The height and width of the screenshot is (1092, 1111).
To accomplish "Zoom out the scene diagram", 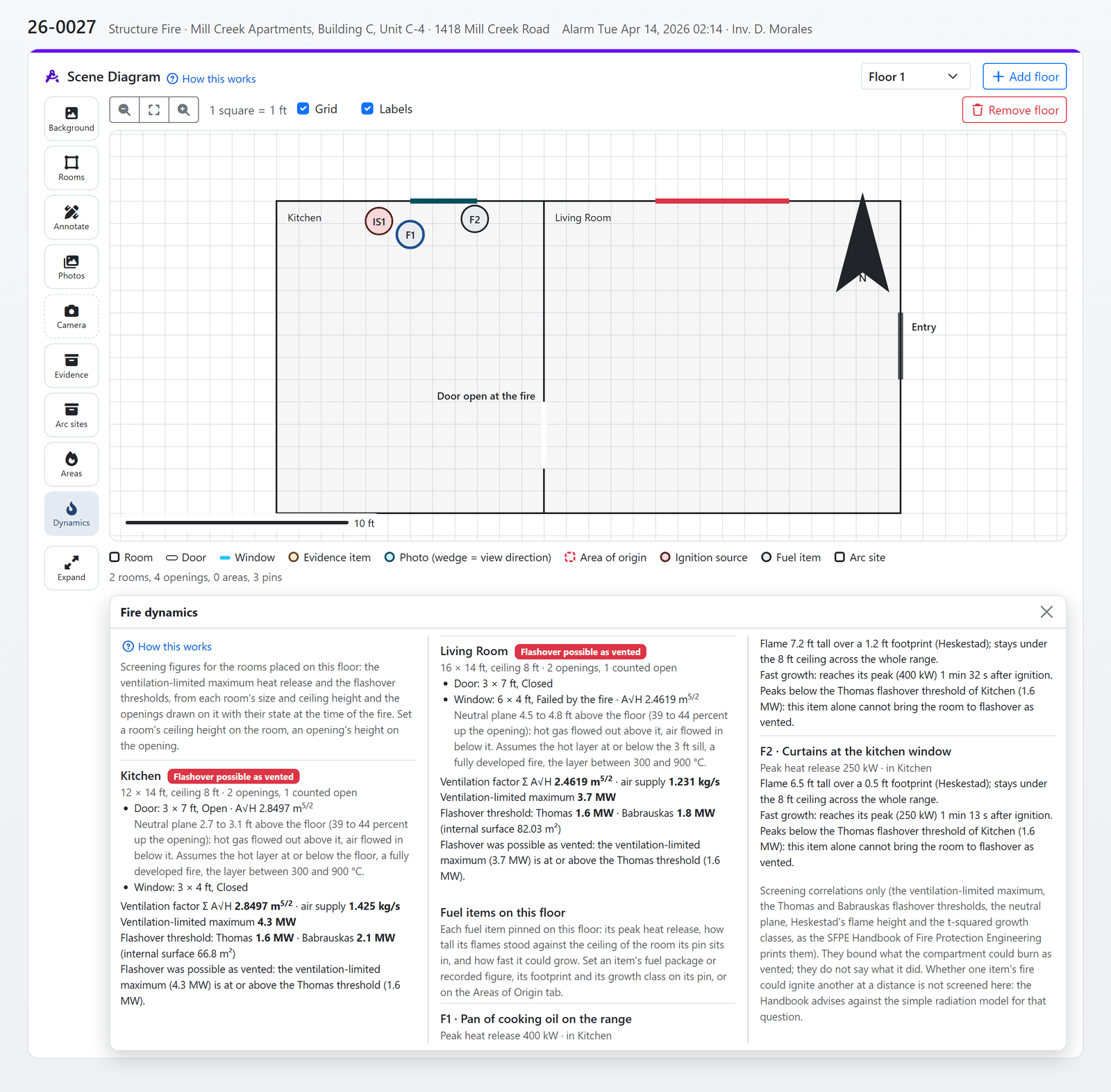I will pyautogui.click(x=125, y=110).
